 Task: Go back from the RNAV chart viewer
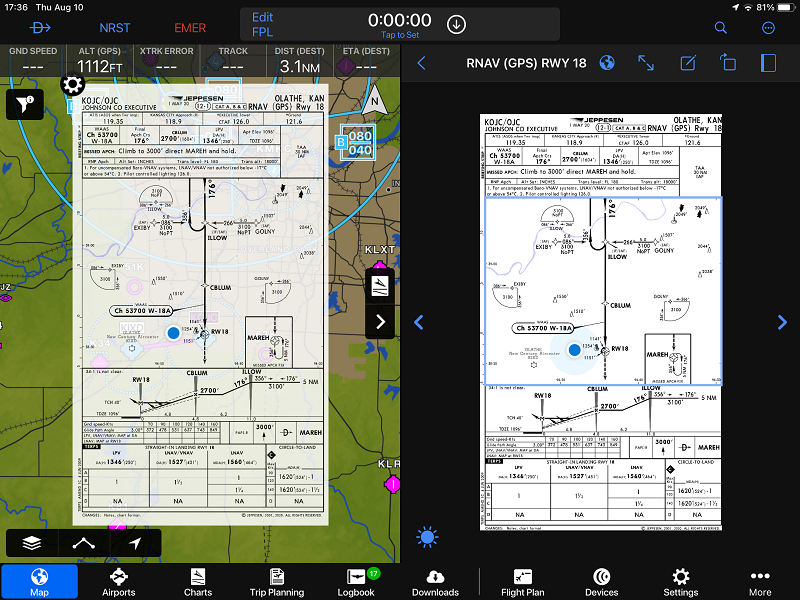coord(421,63)
